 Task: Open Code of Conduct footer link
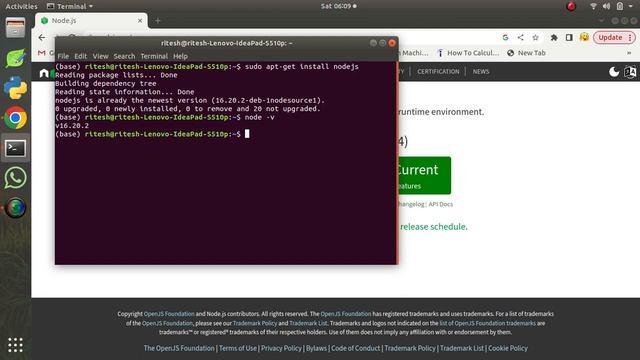coord(356,348)
